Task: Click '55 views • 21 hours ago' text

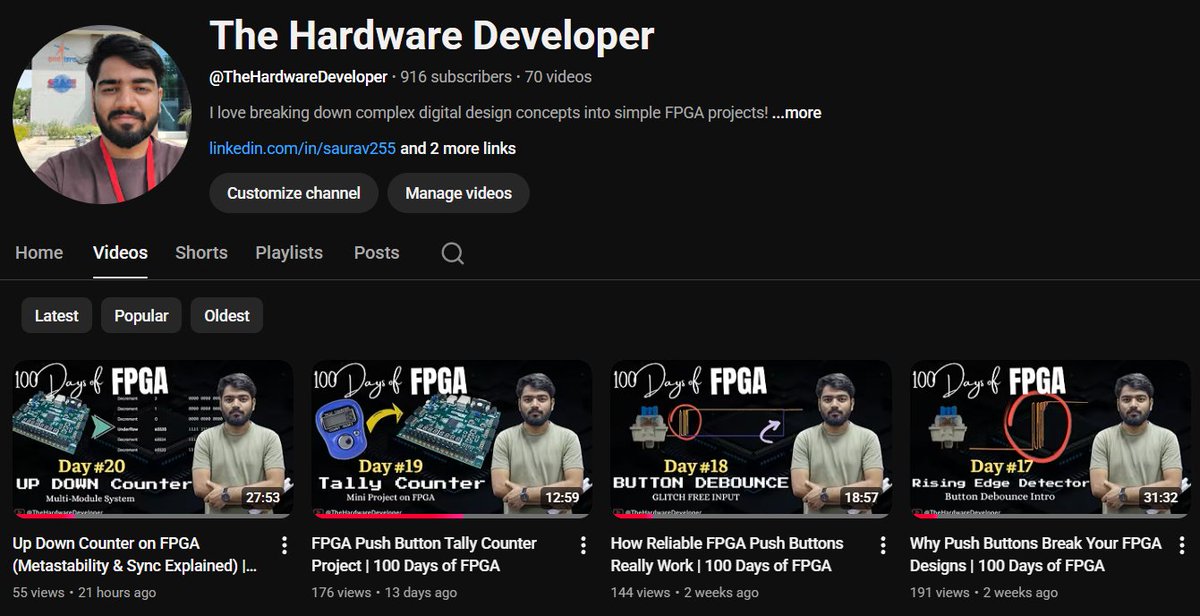Action: click(84, 592)
